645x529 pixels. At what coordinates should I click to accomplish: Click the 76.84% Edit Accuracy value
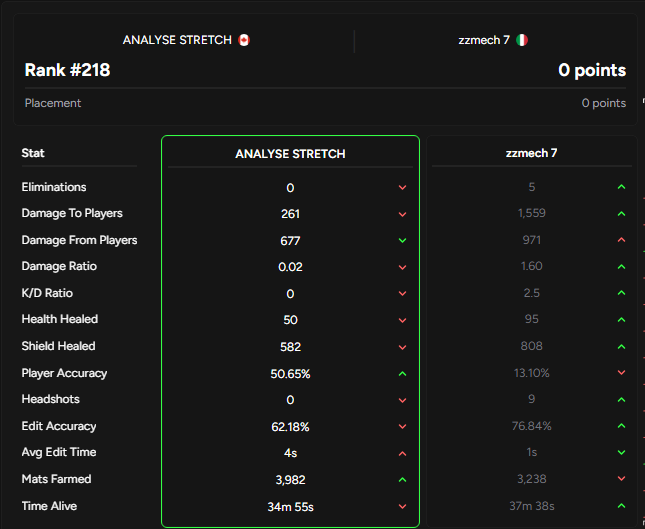531,426
